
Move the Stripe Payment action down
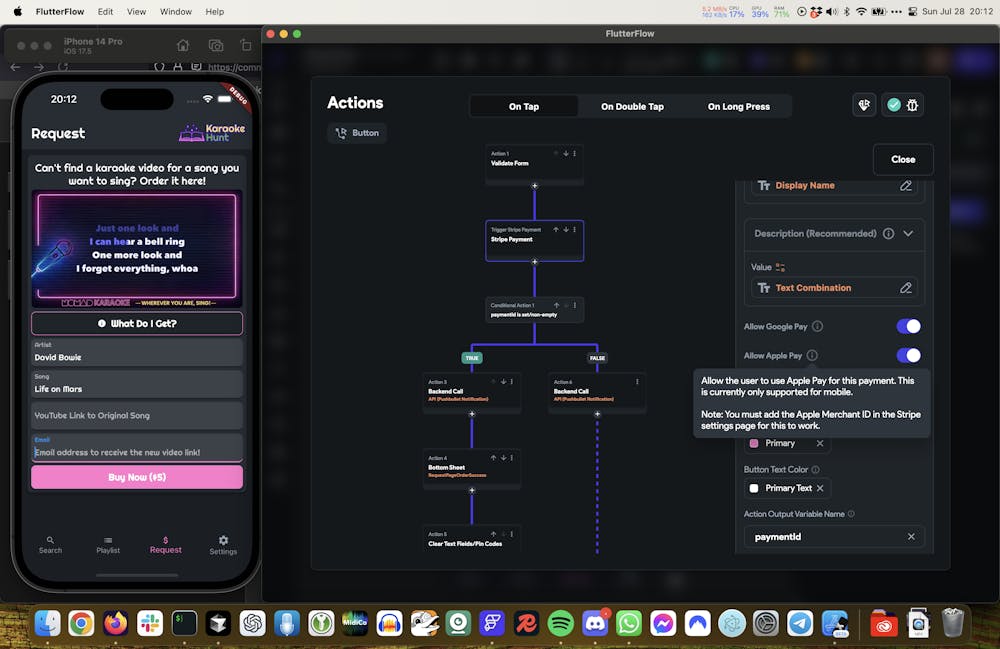(566, 230)
